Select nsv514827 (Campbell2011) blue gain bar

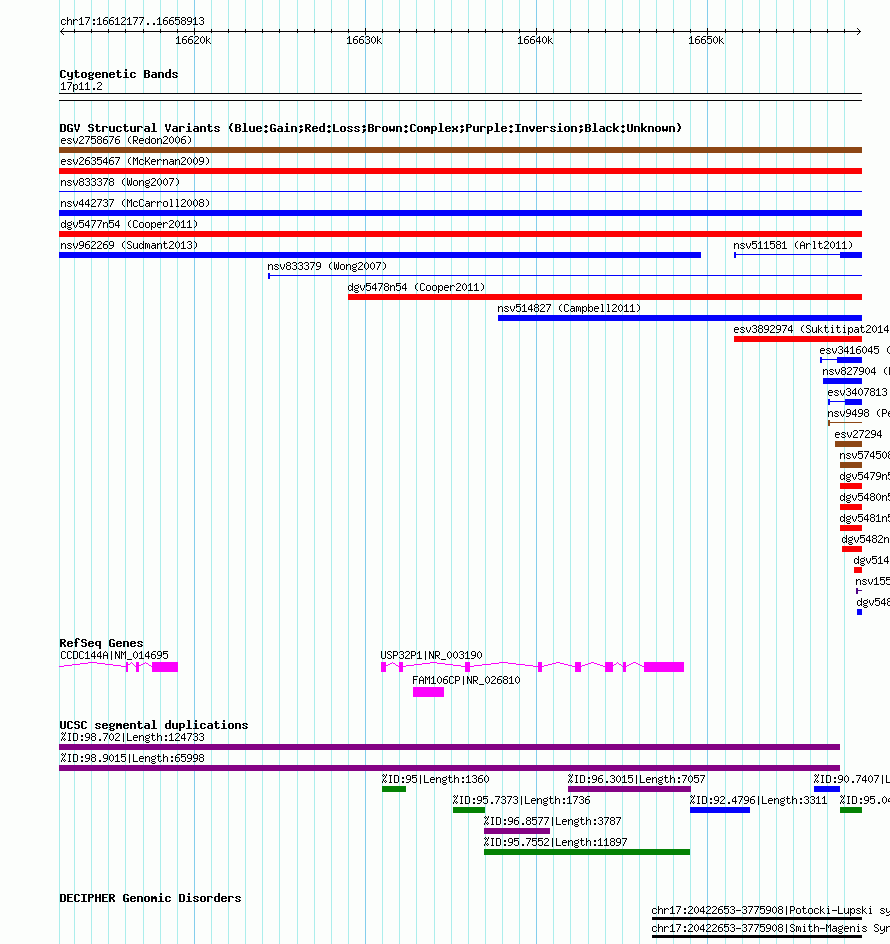coord(680,318)
